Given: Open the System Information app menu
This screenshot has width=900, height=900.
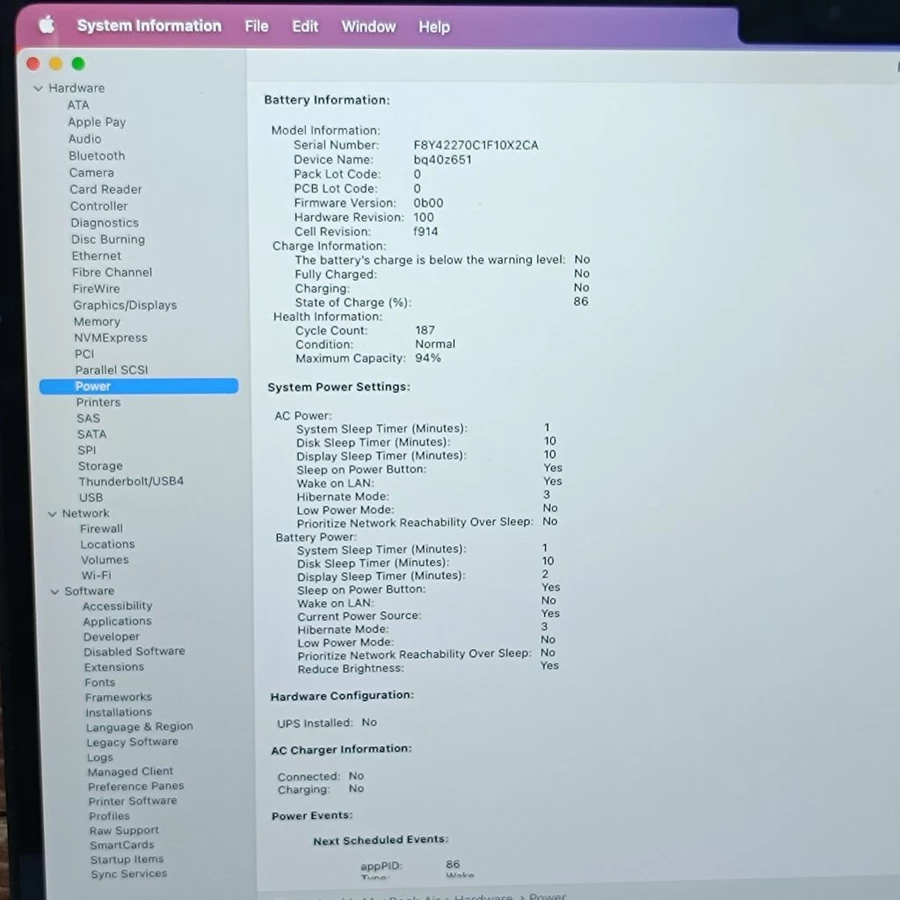Looking at the screenshot, I should click(x=149, y=26).
